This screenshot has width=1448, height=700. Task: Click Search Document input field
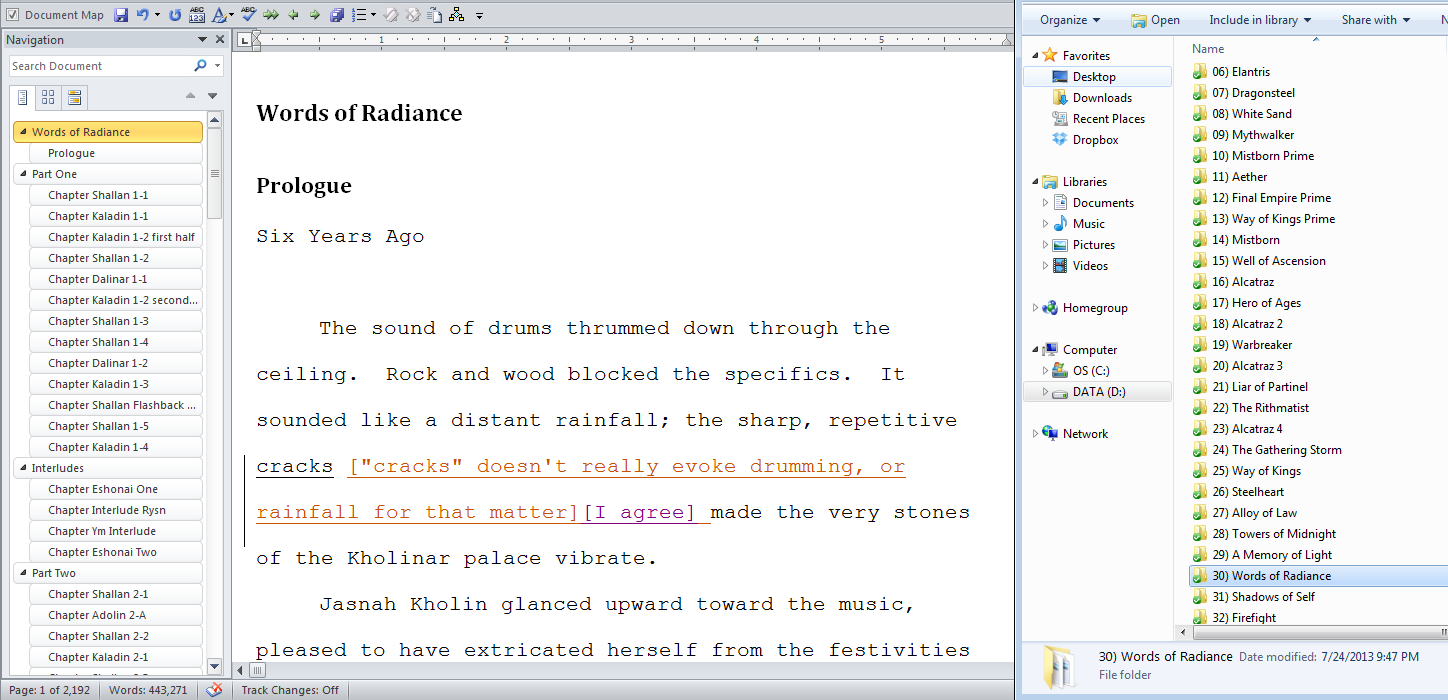(x=100, y=66)
